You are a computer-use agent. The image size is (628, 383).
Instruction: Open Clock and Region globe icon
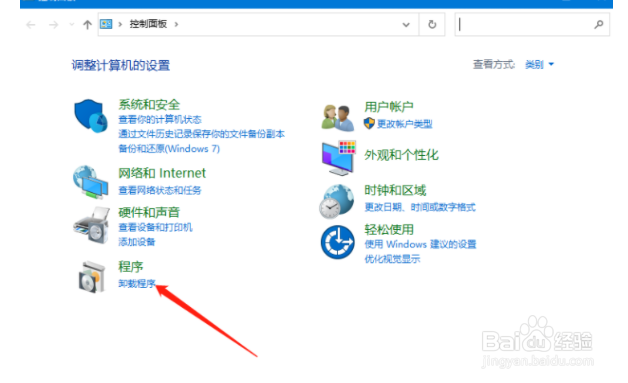tap(337, 201)
